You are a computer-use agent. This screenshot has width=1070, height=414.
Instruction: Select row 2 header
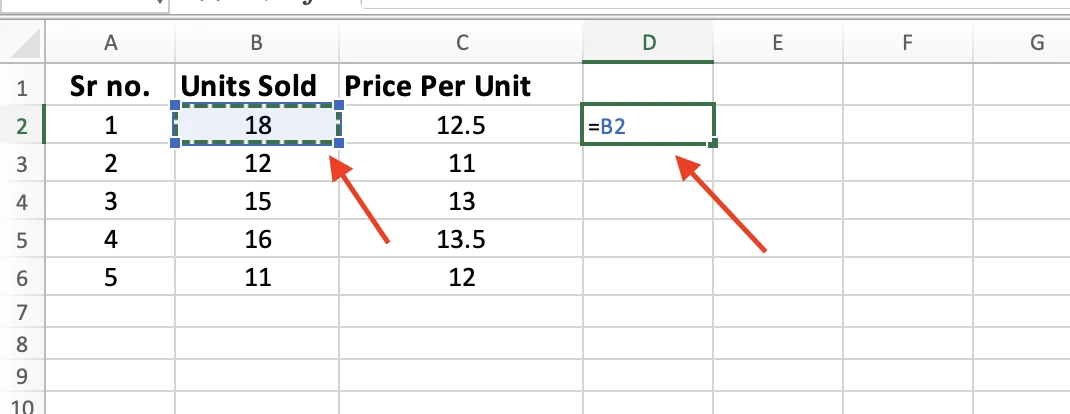coord(22,125)
